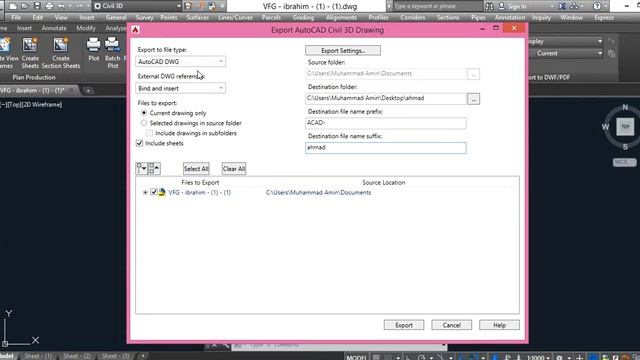Click the Select All button
Screen dimensions: 640x360
tap(196, 169)
